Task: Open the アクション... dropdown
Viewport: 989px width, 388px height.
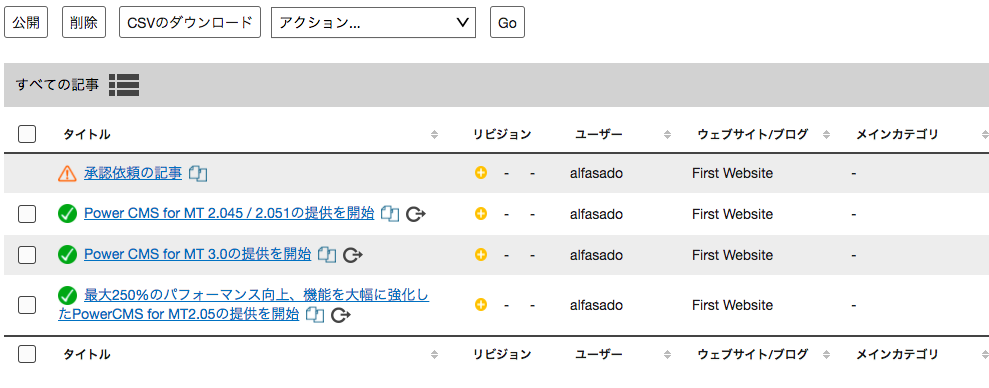Action: click(x=373, y=23)
